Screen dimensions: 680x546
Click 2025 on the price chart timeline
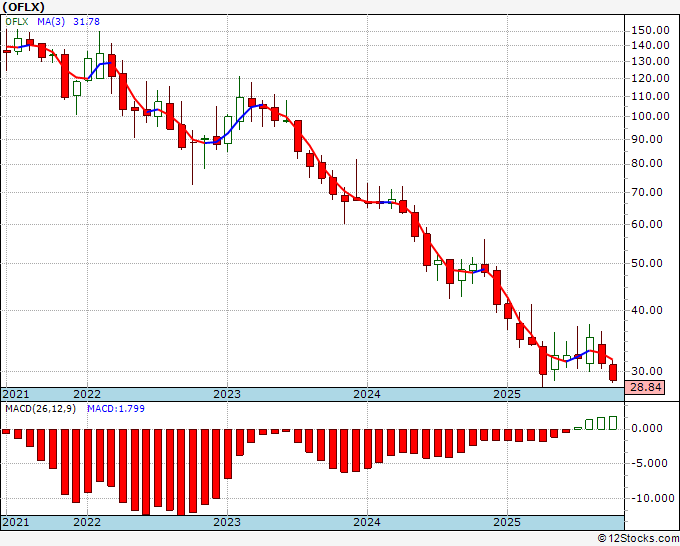pos(507,394)
